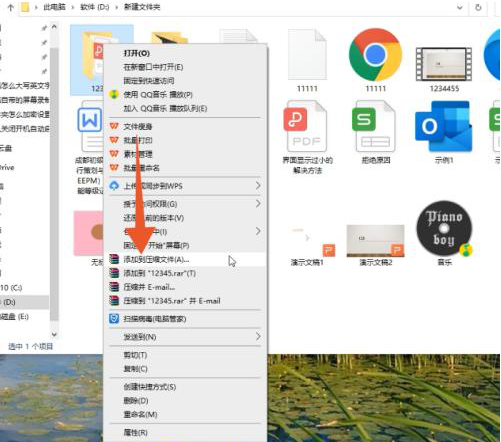Open the address bar history dropdown
This screenshot has width=501, height=442.
pos(460,7)
